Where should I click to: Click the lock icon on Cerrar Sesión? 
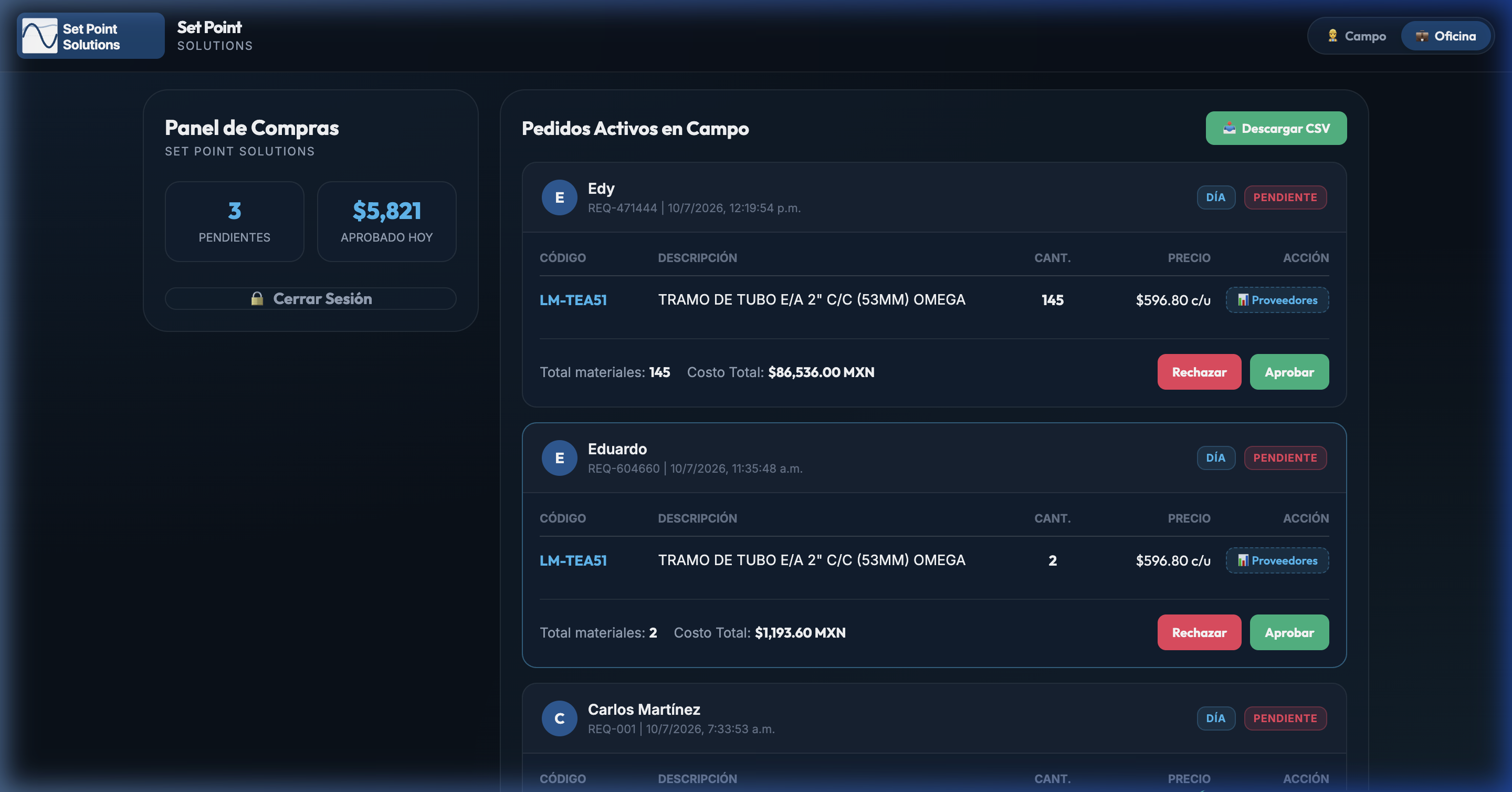(x=257, y=298)
